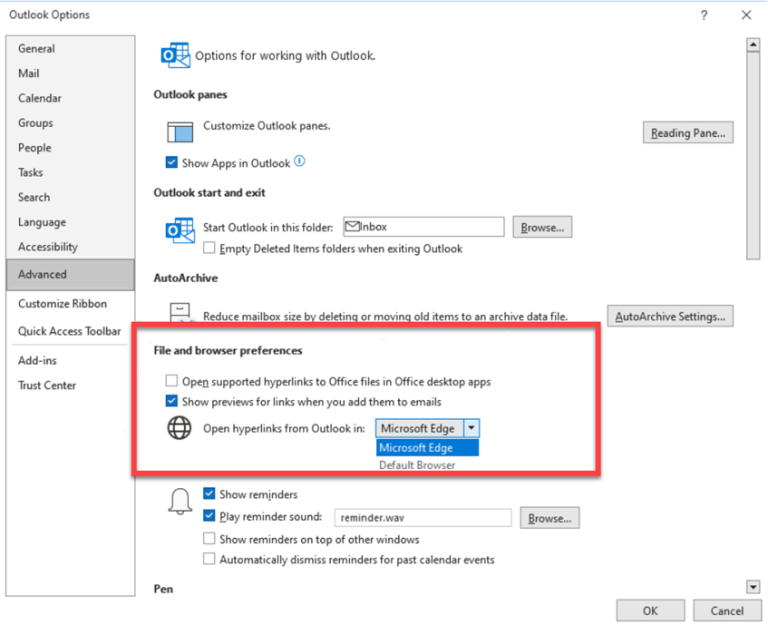
Task: Open Quick Access Toolbar options
Action: click(x=69, y=331)
